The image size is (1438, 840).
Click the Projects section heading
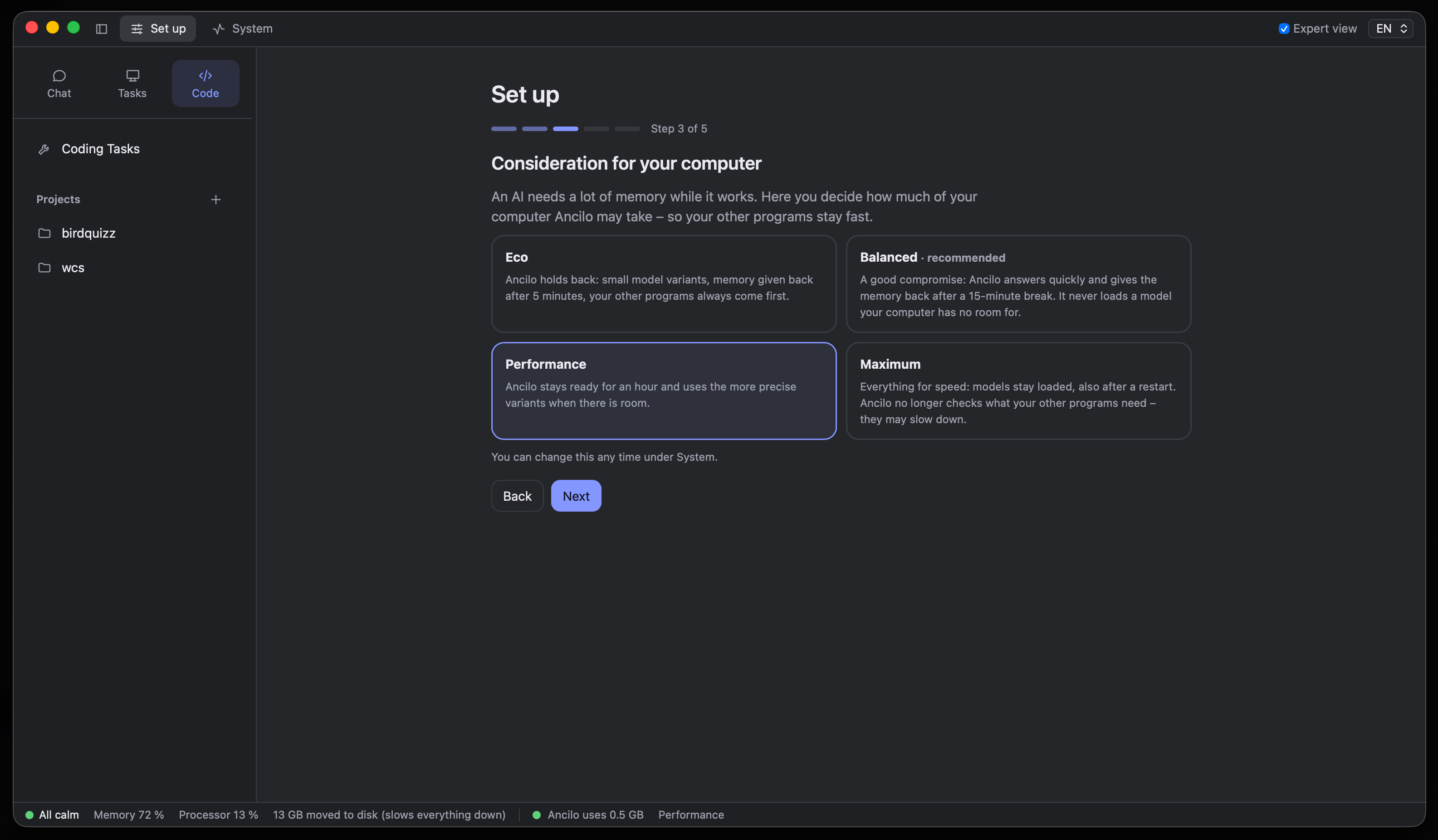point(58,199)
